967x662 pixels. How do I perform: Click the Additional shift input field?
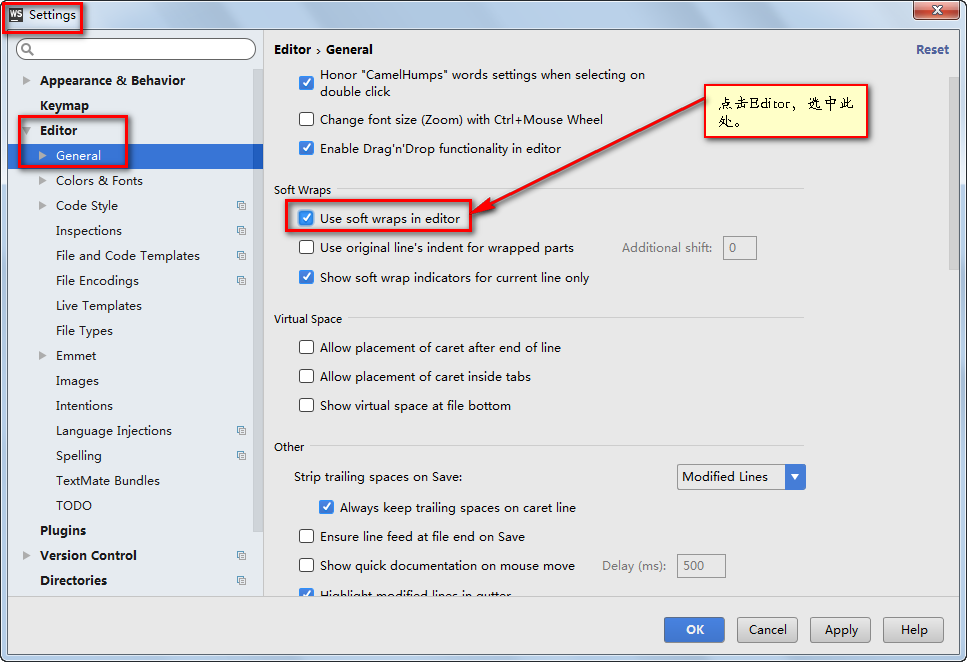(740, 247)
